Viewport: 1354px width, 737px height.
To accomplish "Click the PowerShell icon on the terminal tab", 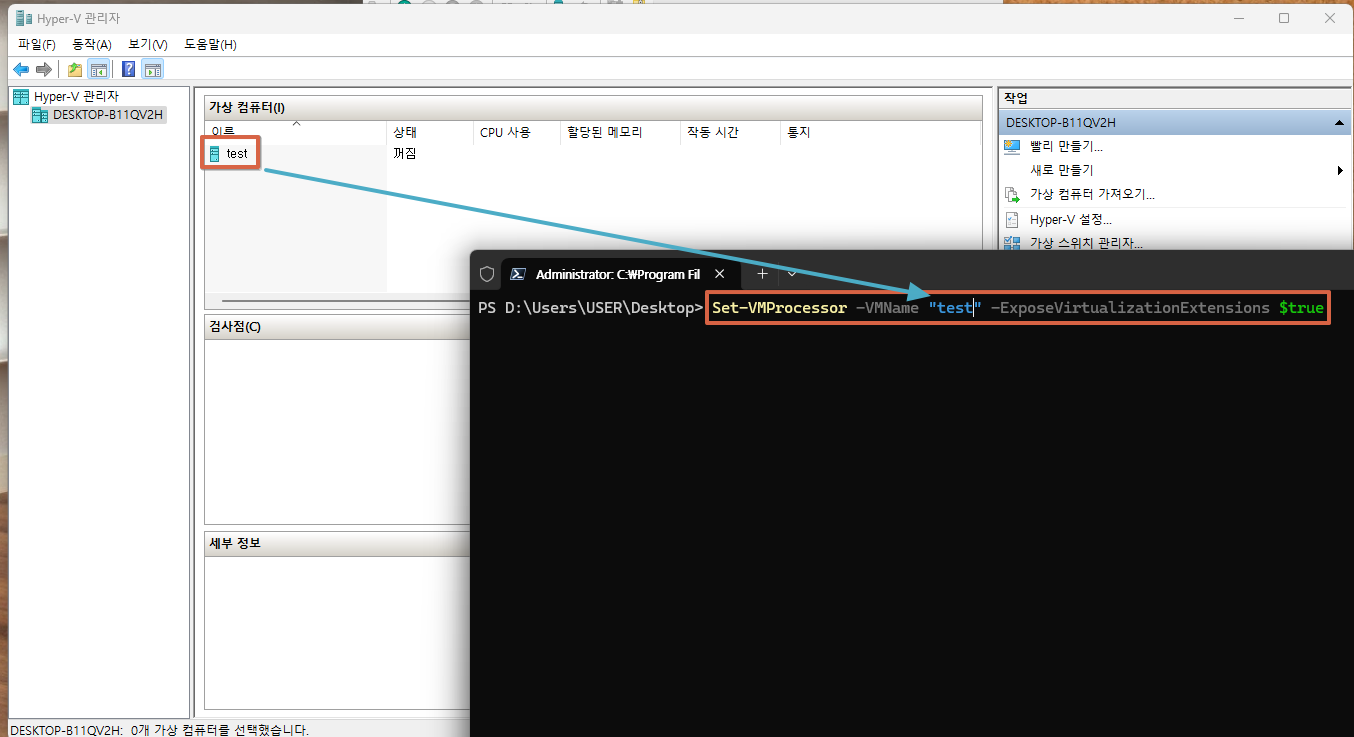I will pyautogui.click(x=519, y=274).
